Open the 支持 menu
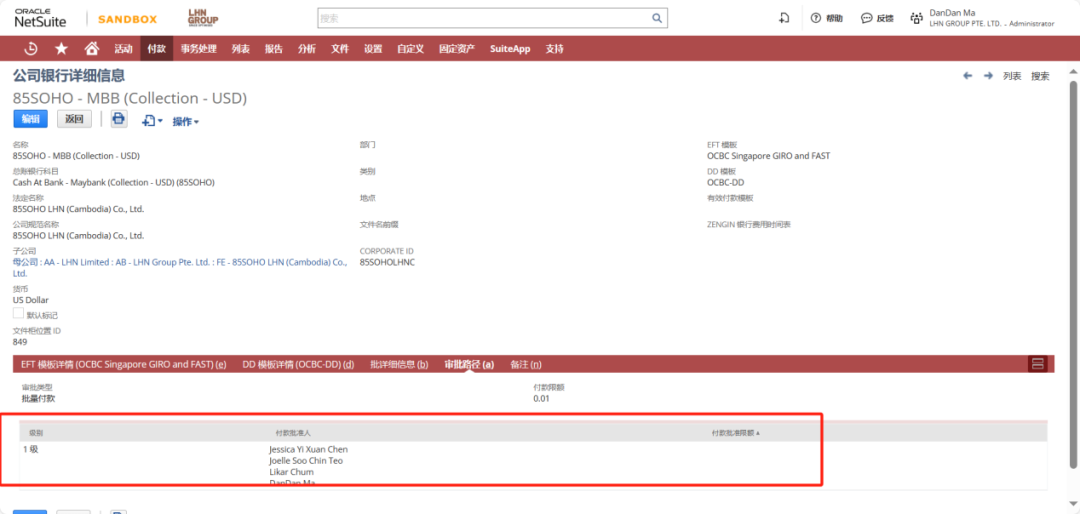This screenshot has height=514, width=1080. coord(554,49)
